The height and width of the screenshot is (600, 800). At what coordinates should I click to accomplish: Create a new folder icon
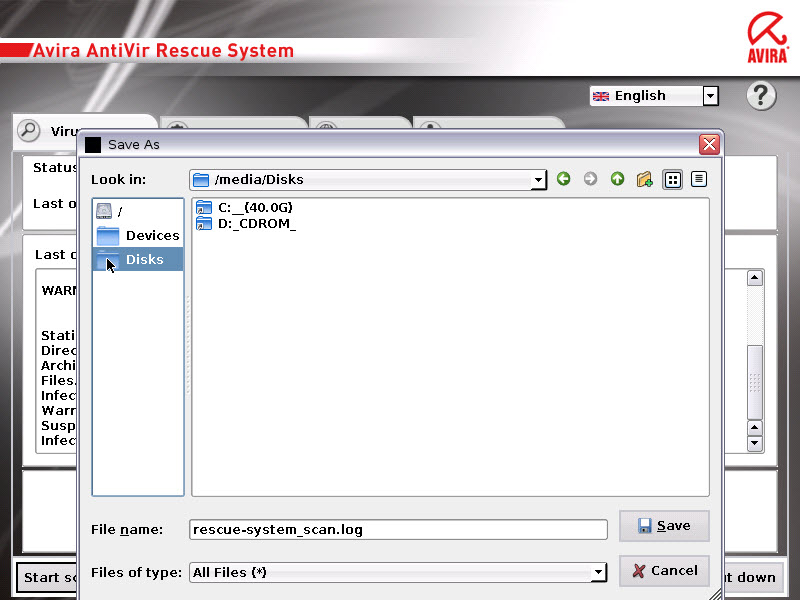pos(644,179)
